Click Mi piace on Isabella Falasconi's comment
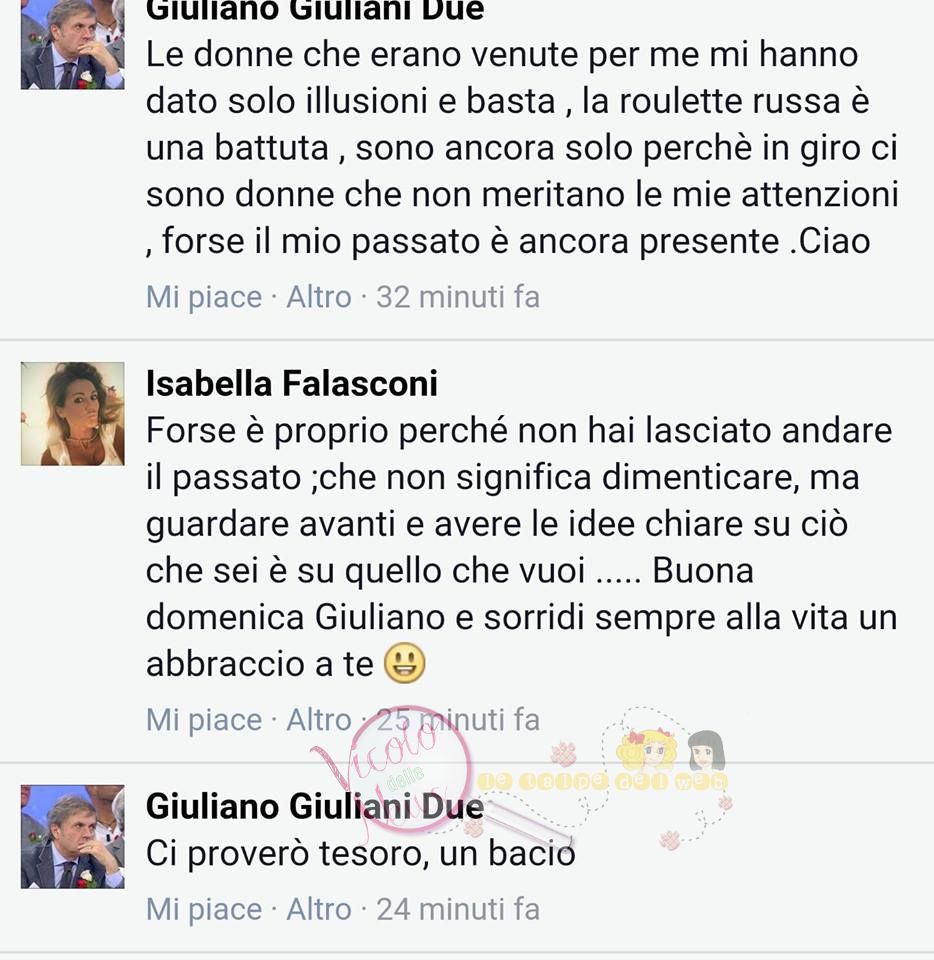Viewport: 934px width, 960px height. click(204, 720)
